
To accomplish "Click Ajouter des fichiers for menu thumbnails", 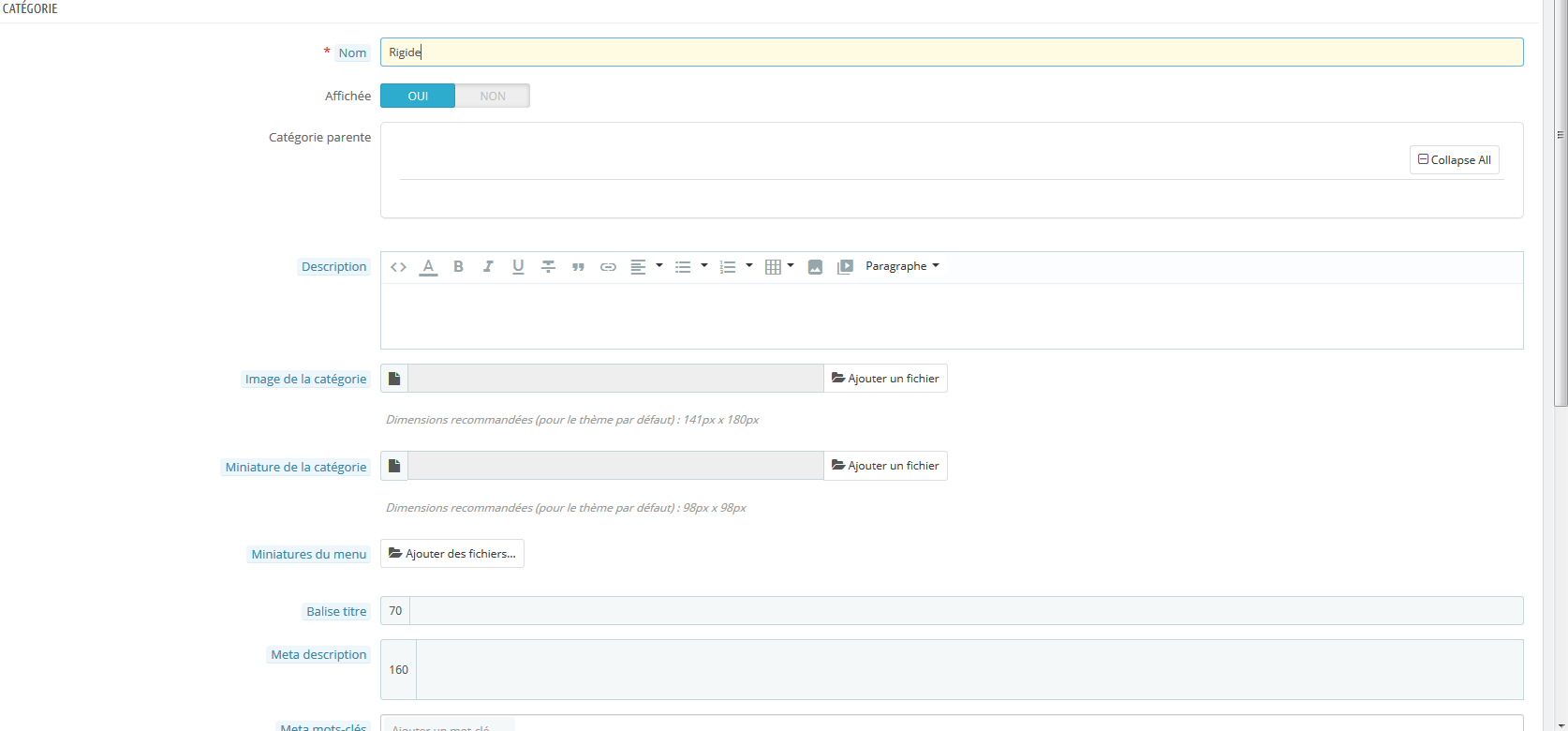I will coord(452,554).
